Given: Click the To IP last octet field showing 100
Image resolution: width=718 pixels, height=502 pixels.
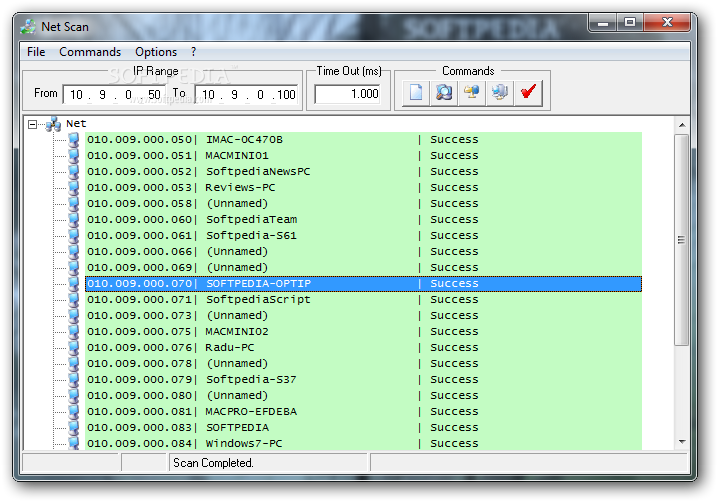Looking at the screenshot, I should coord(286,95).
